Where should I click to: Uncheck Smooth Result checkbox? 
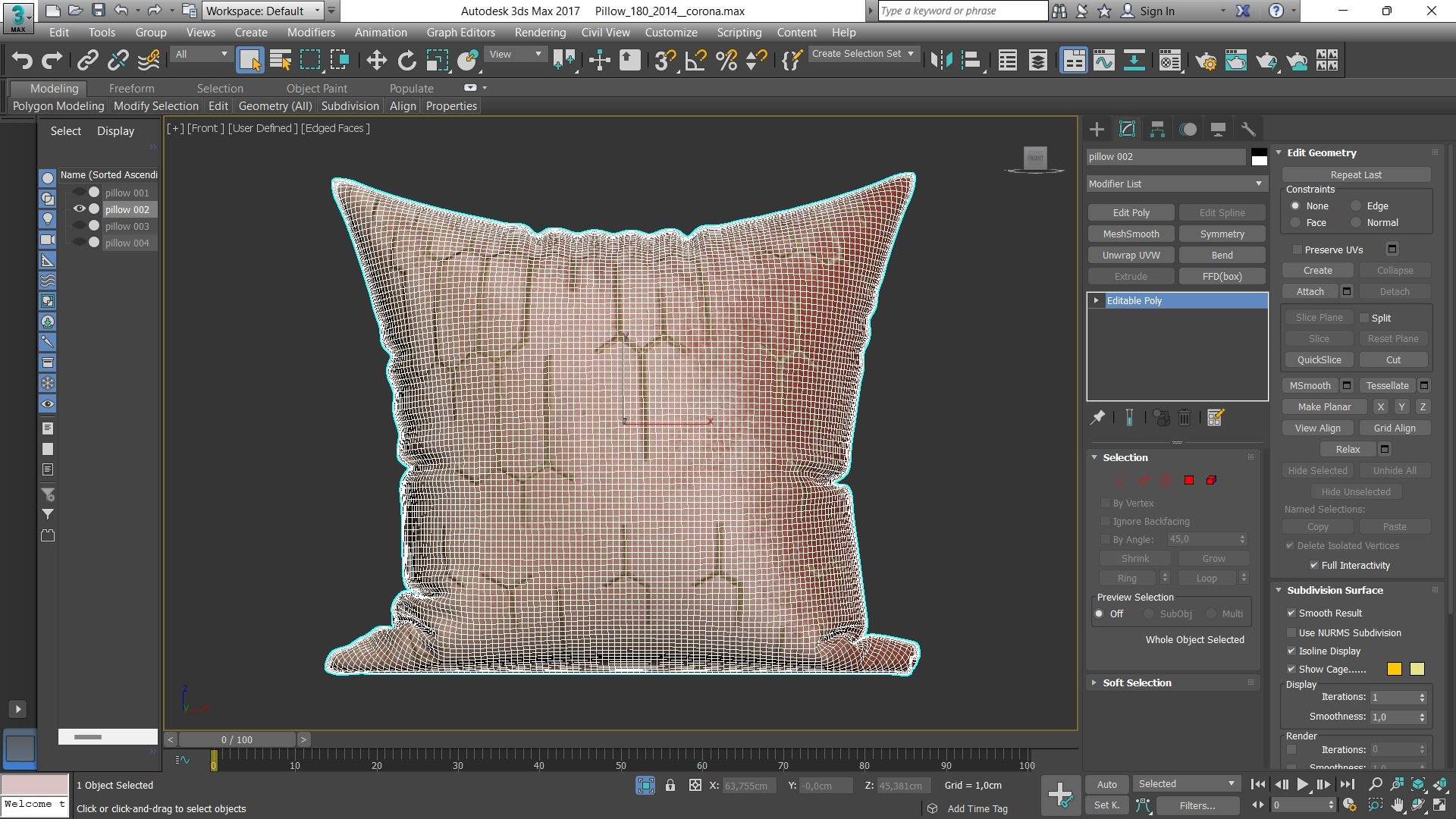(x=1291, y=613)
